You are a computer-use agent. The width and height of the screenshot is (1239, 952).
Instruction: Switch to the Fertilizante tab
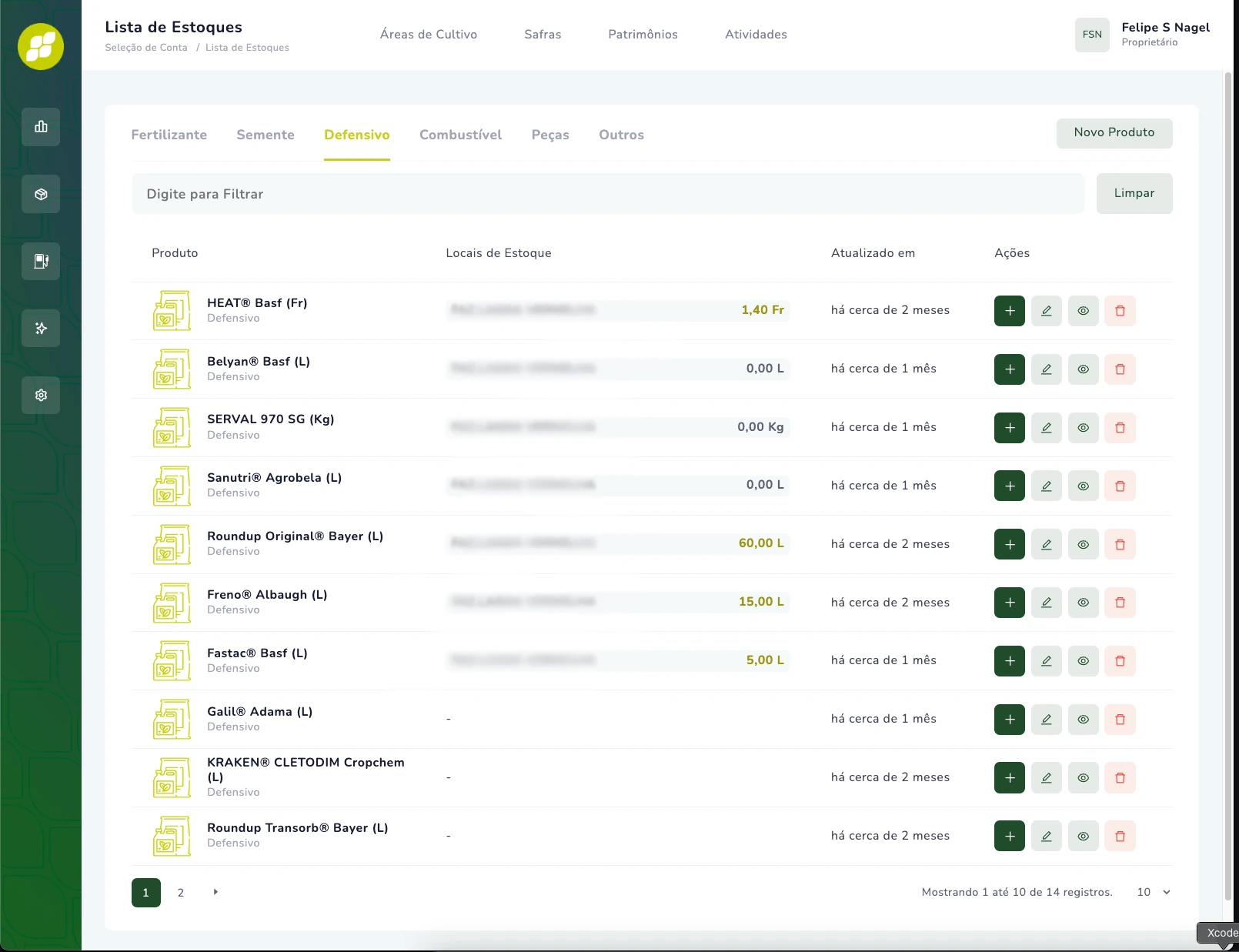pyautogui.click(x=169, y=135)
